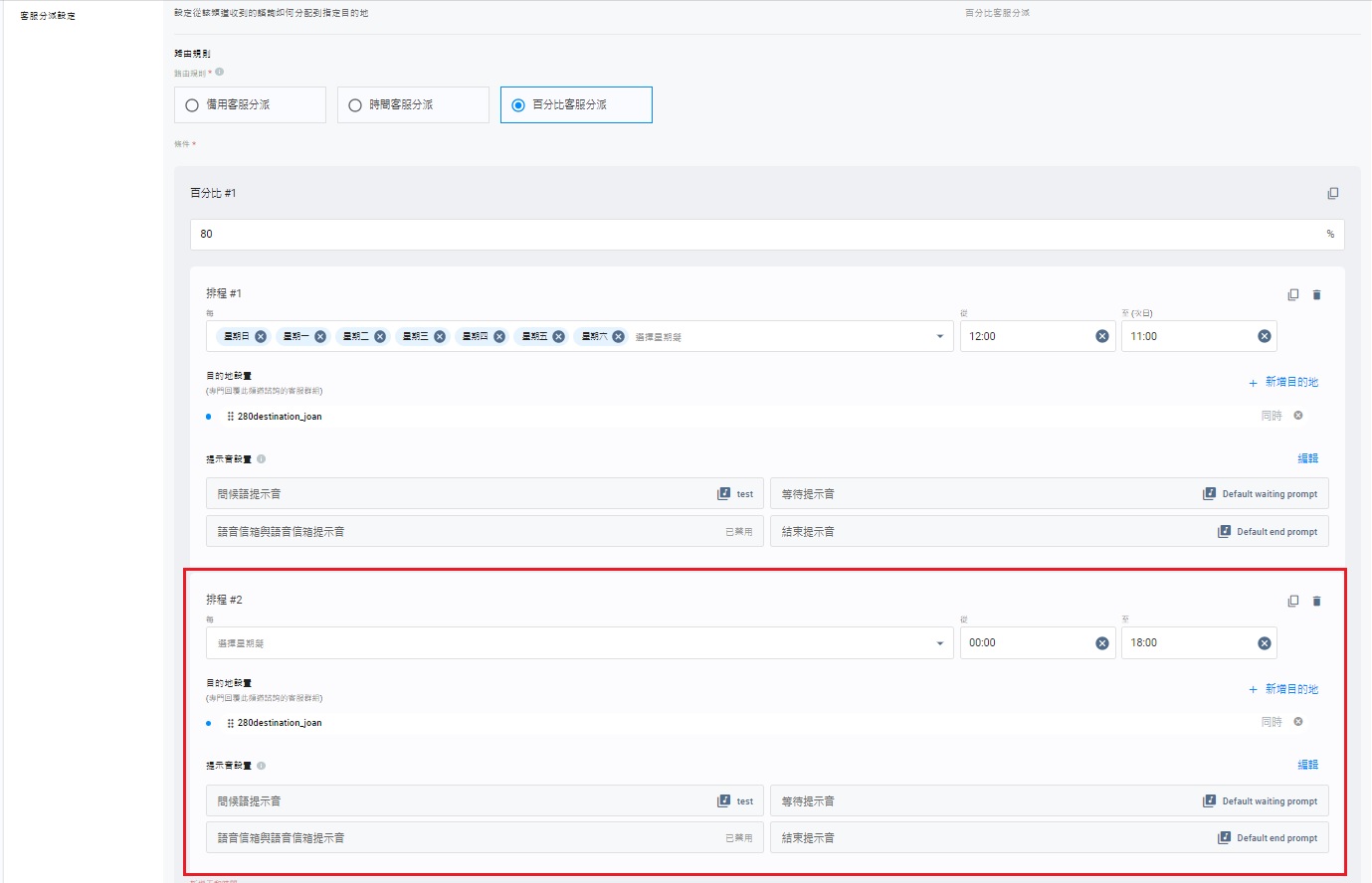Remove the 星期五 weekday chip
The height and width of the screenshot is (883, 1372).
tap(559, 336)
